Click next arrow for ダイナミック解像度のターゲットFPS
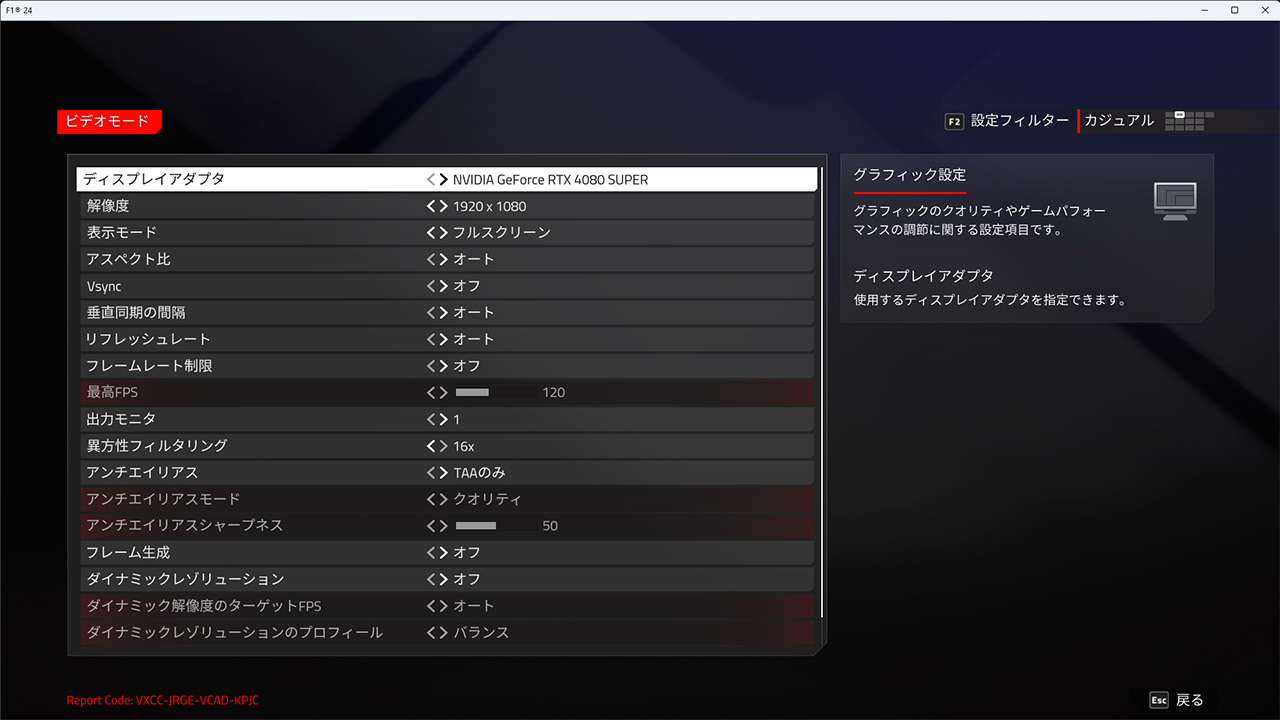1280x720 pixels. (443, 606)
